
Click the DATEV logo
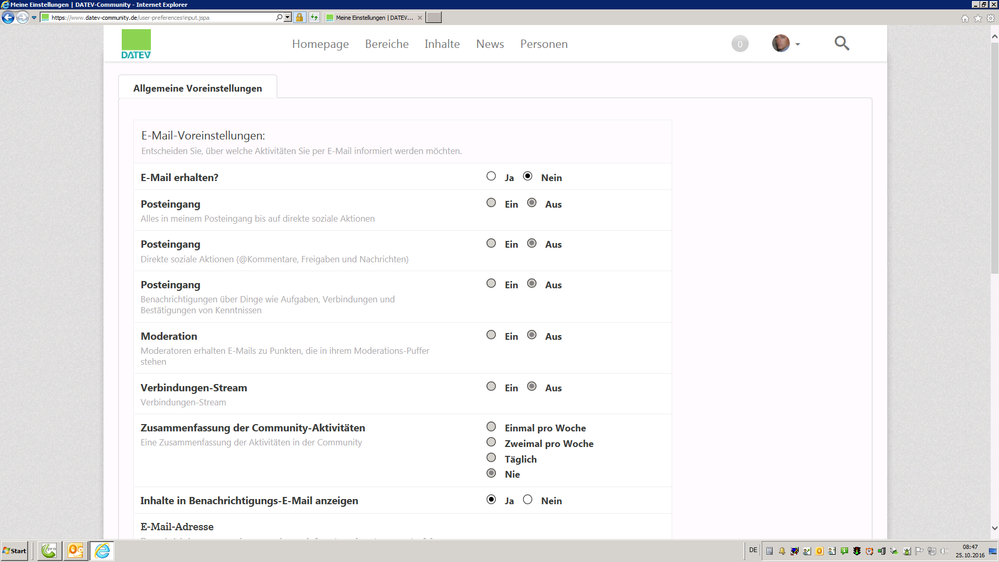136,44
